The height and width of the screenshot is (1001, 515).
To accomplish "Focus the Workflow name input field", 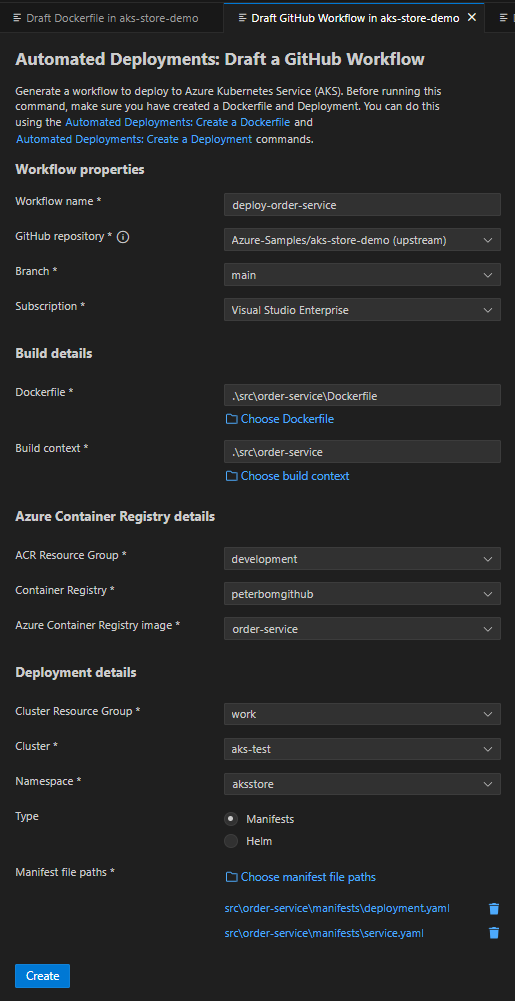I will (x=362, y=205).
